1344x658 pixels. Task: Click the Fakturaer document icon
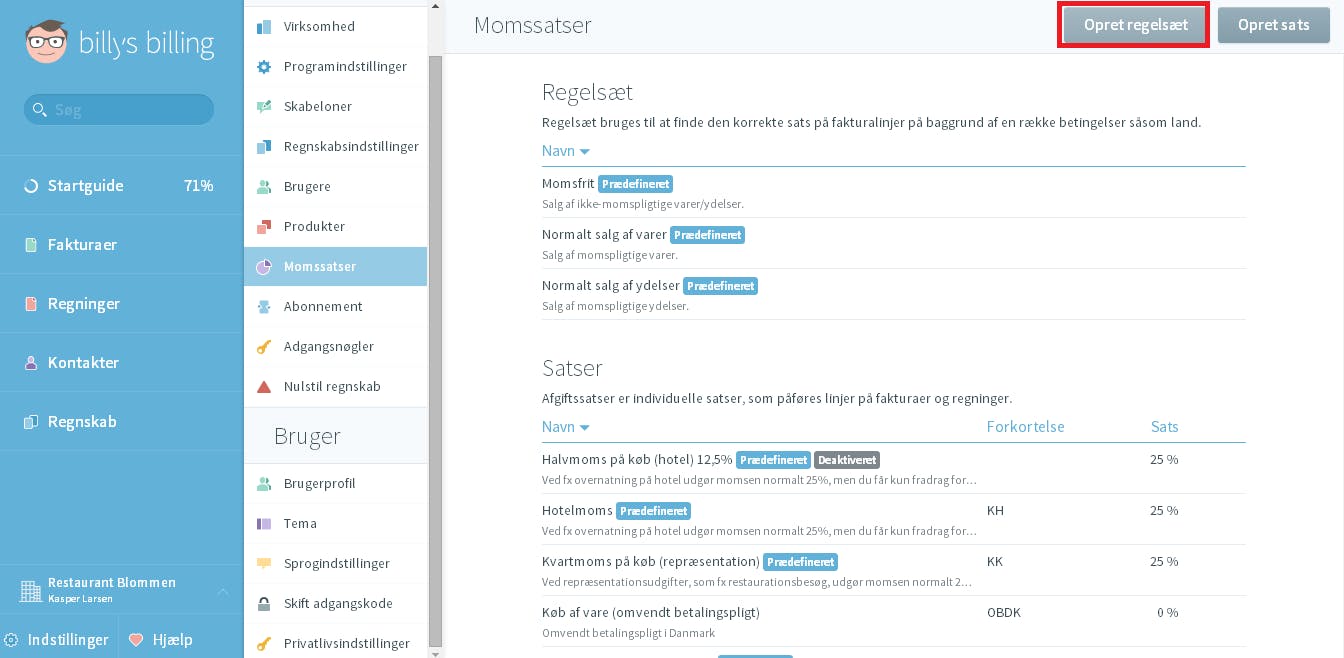click(x=31, y=245)
